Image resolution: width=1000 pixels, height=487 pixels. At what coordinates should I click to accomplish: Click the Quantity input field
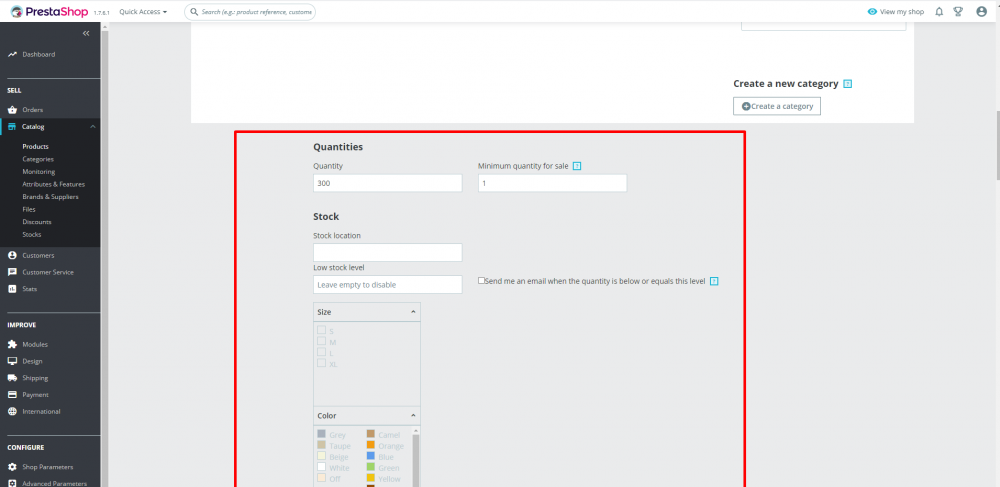click(x=388, y=183)
